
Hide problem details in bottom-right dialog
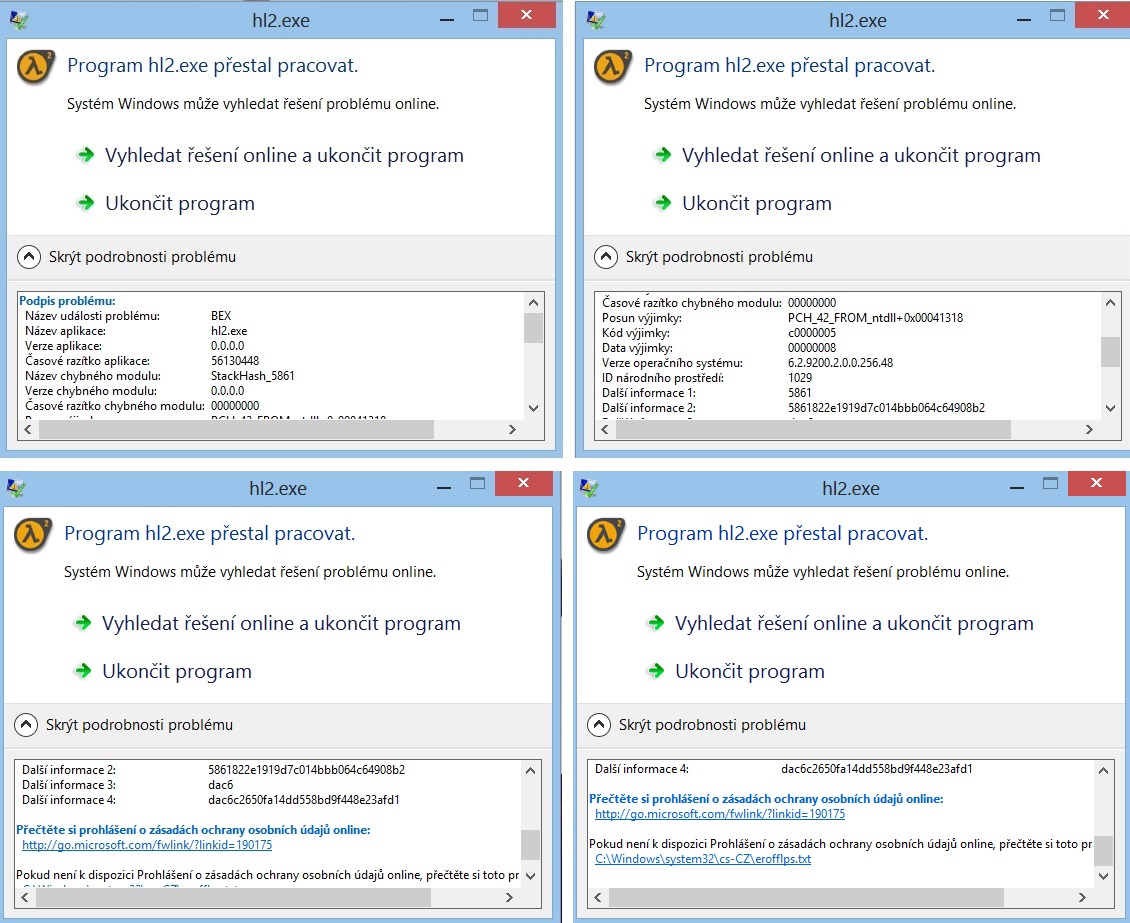599,725
